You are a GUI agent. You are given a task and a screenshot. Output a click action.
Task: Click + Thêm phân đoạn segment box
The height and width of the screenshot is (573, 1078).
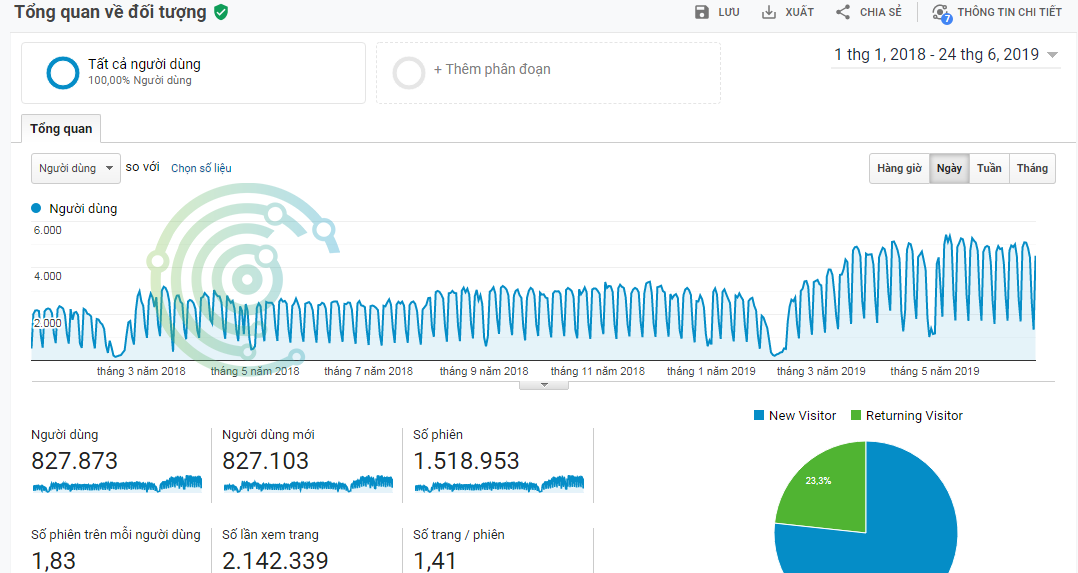point(549,73)
